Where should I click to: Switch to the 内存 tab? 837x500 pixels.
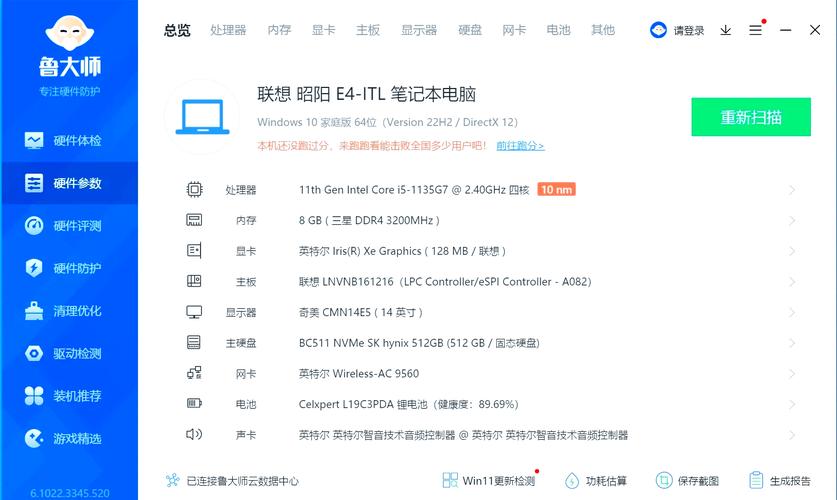point(280,30)
